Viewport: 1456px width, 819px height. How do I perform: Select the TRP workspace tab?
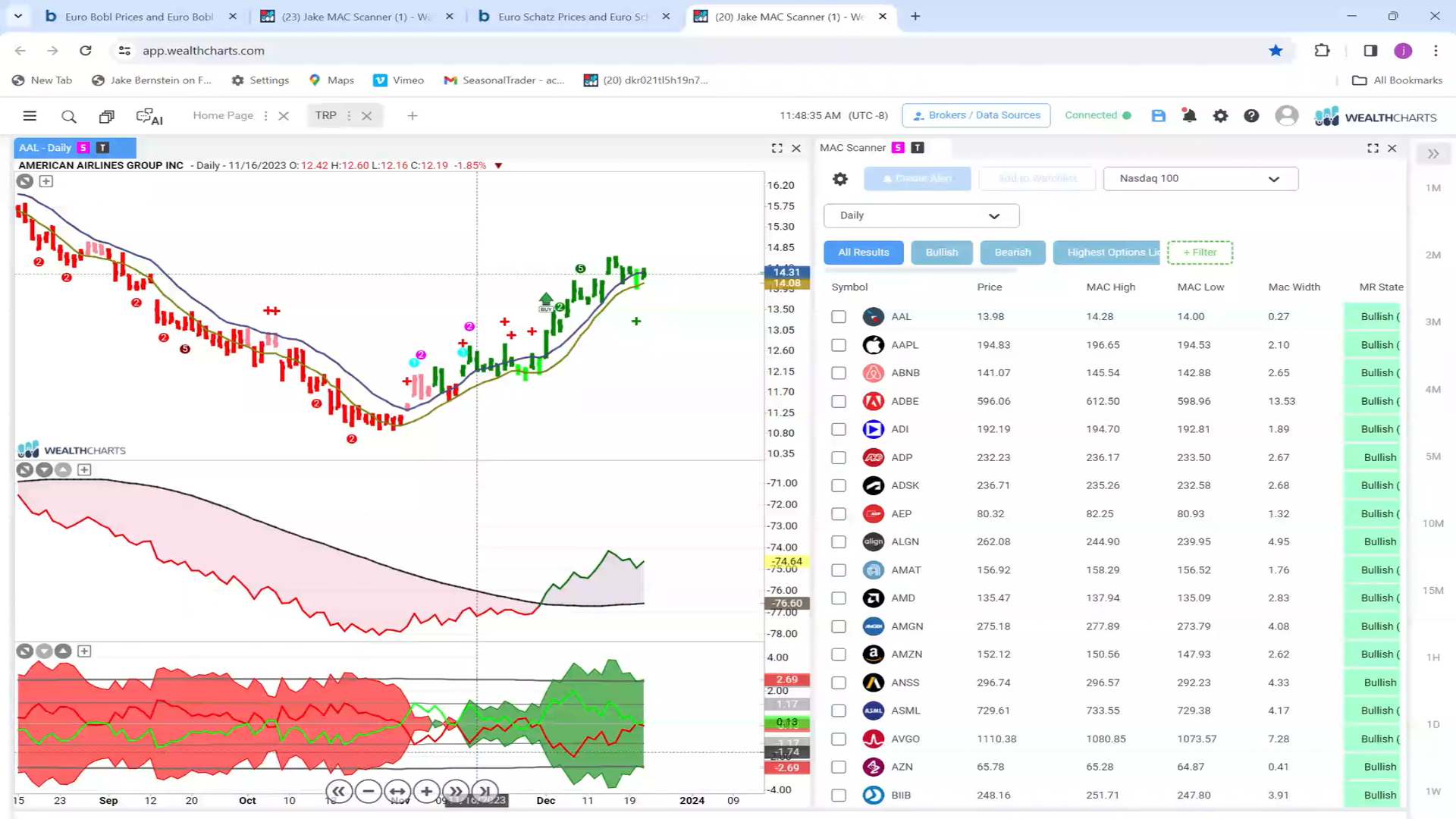[326, 115]
